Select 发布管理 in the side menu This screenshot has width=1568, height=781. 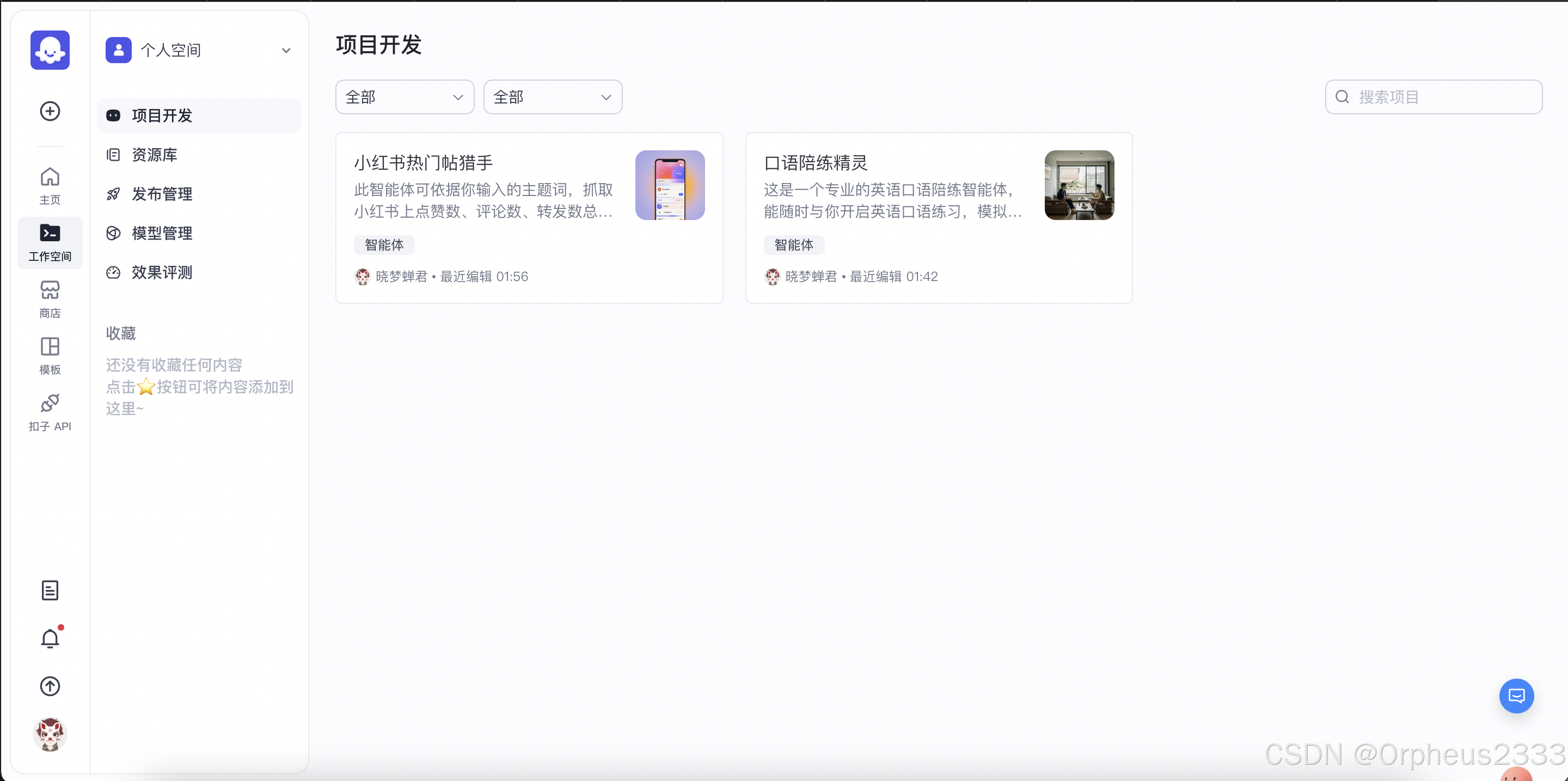[162, 194]
